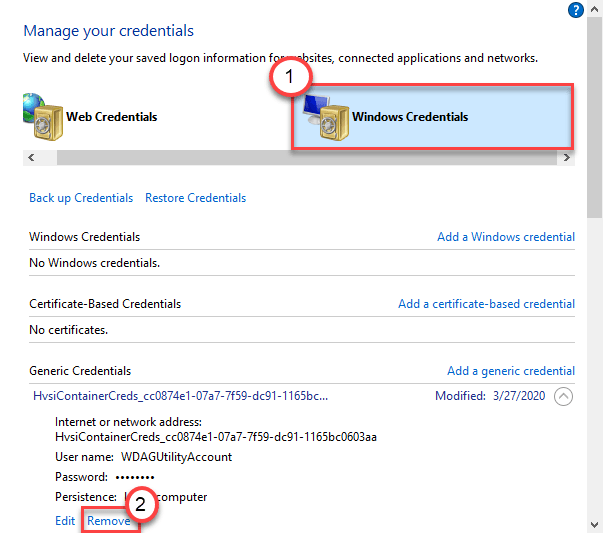The width and height of the screenshot is (603, 533).
Task: Open Back up Credentials link
Action: [81, 198]
